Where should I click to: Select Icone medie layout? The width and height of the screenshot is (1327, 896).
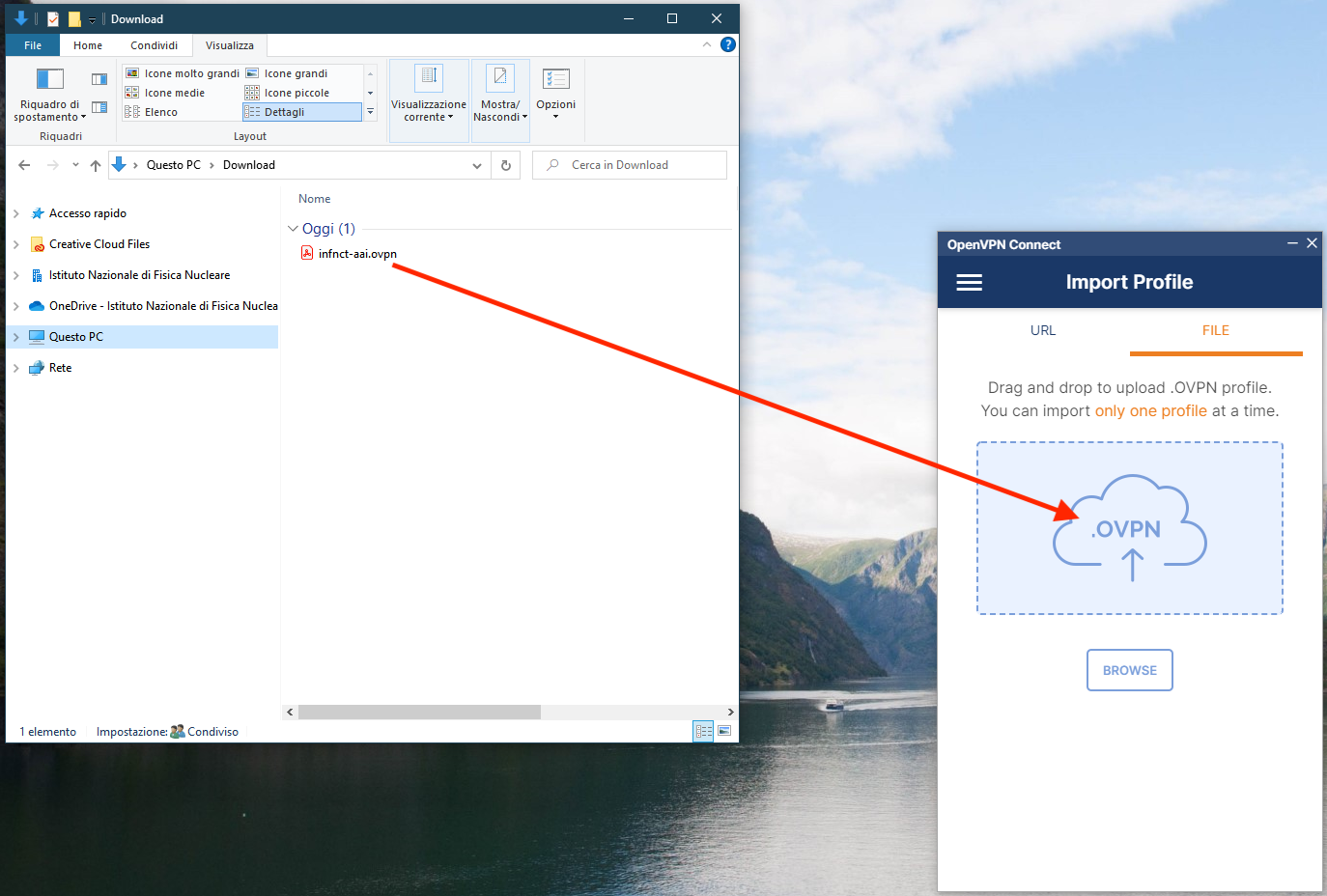(165, 93)
